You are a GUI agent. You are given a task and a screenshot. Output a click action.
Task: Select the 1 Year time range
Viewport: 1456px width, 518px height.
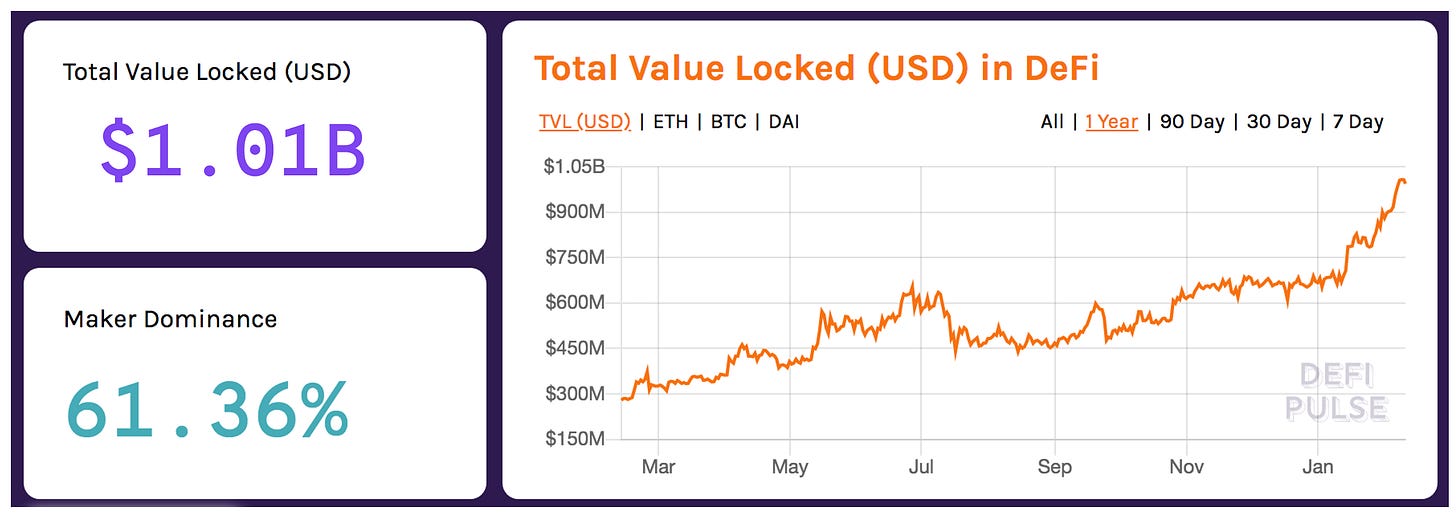click(1111, 122)
